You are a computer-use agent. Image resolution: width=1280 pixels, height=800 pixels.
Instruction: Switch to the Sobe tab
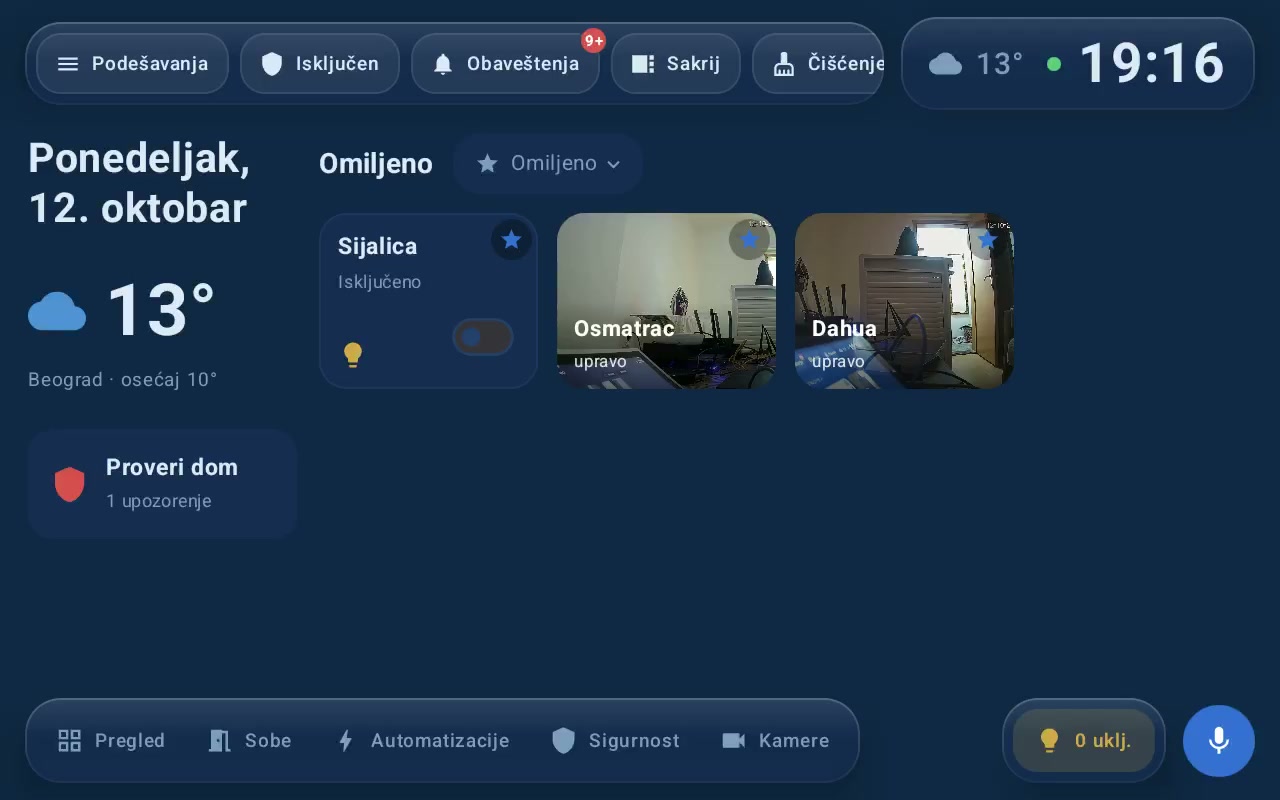(250, 741)
